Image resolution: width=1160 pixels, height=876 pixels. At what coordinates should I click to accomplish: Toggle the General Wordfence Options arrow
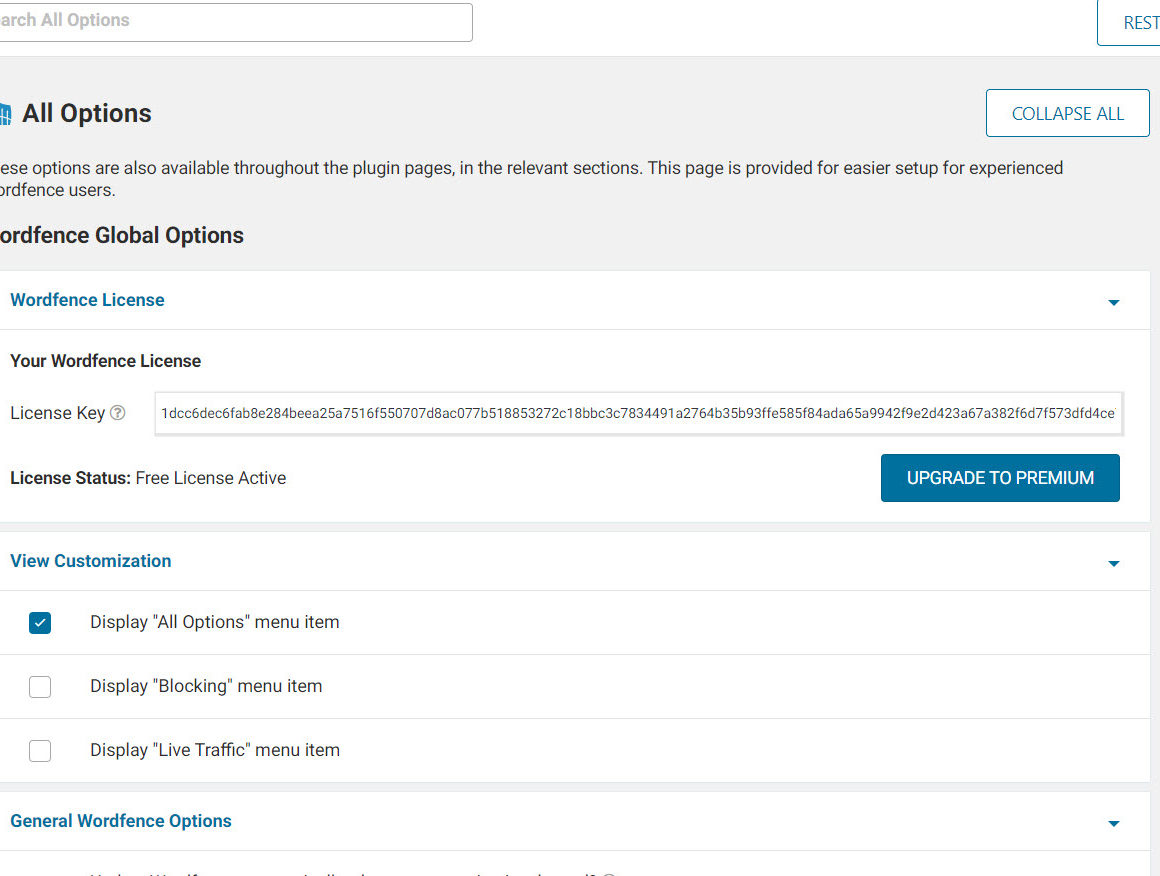[x=1113, y=823]
